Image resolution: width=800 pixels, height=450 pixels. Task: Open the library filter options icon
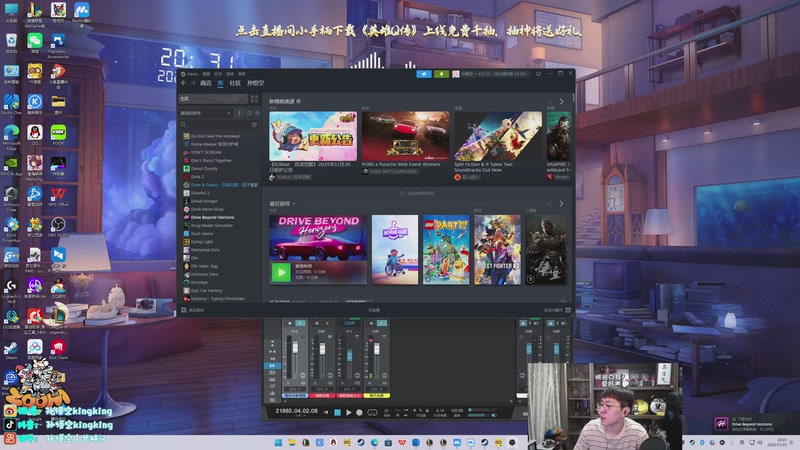coord(254,125)
